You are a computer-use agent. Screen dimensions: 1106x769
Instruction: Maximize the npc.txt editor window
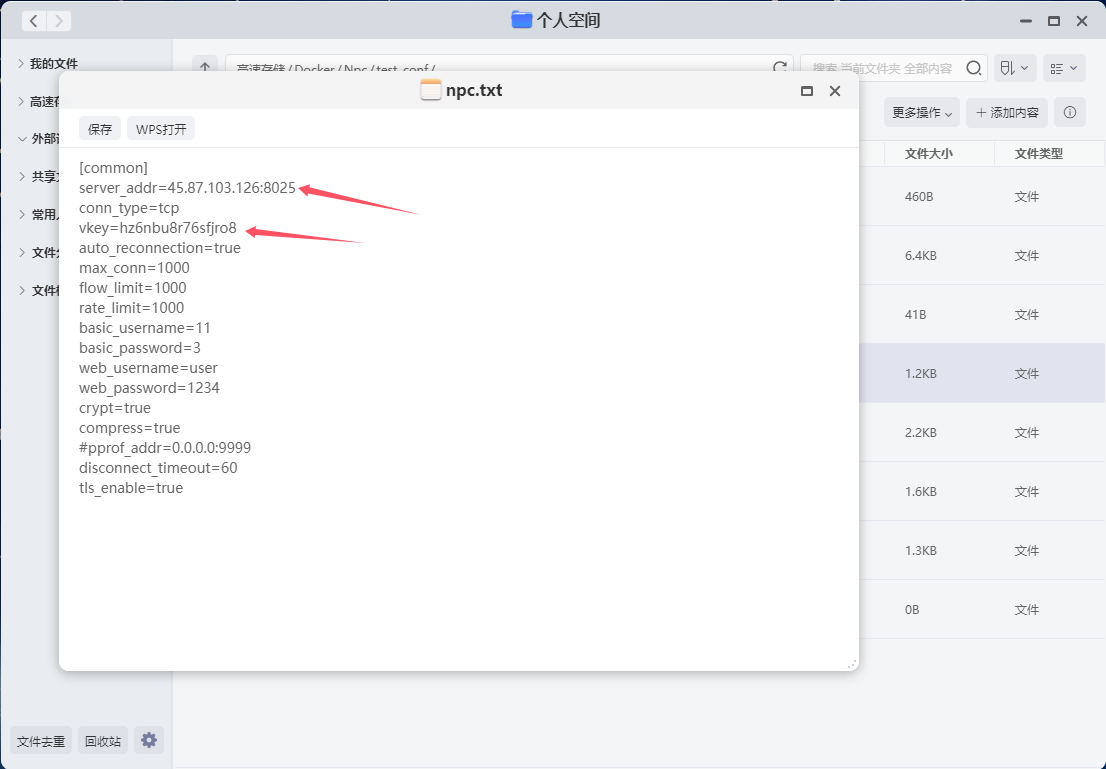tap(807, 91)
